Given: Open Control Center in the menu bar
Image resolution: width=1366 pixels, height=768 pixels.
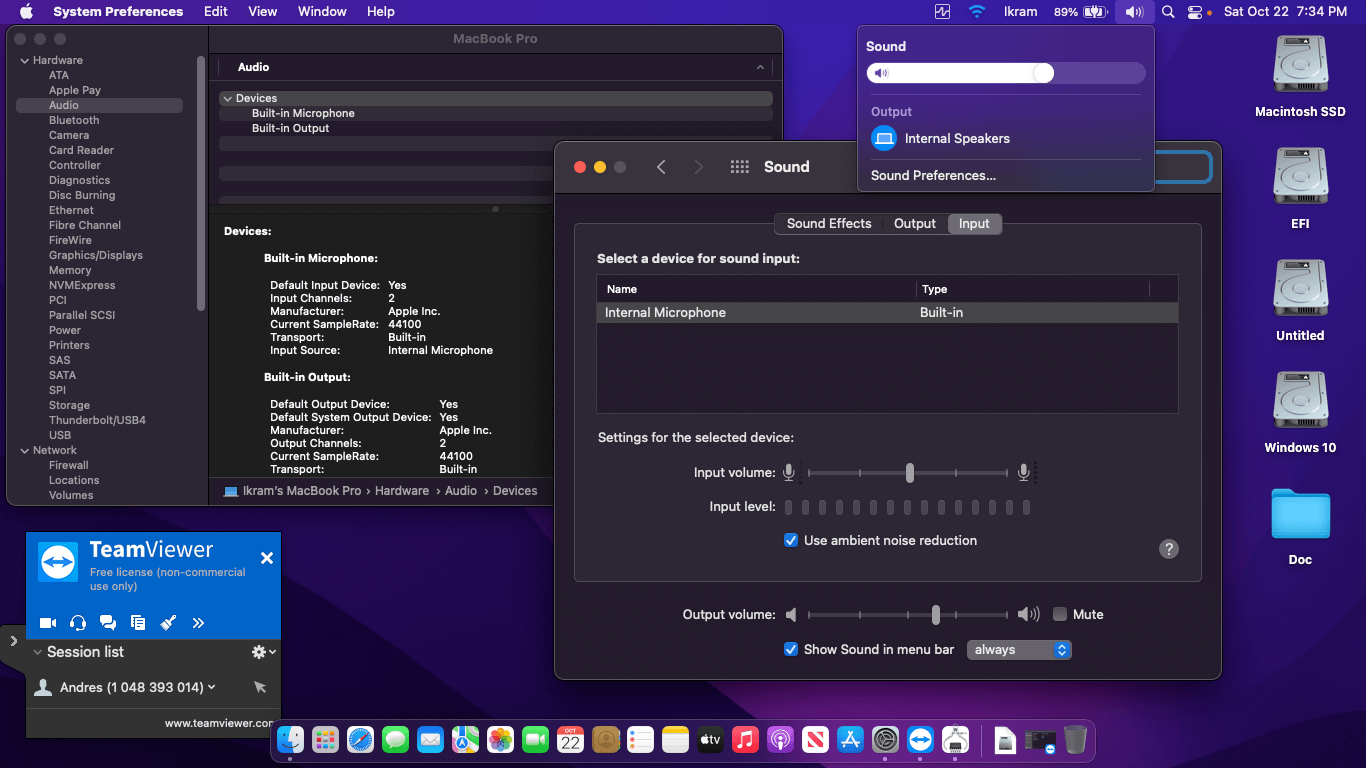Looking at the screenshot, I should pos(1195,12).
